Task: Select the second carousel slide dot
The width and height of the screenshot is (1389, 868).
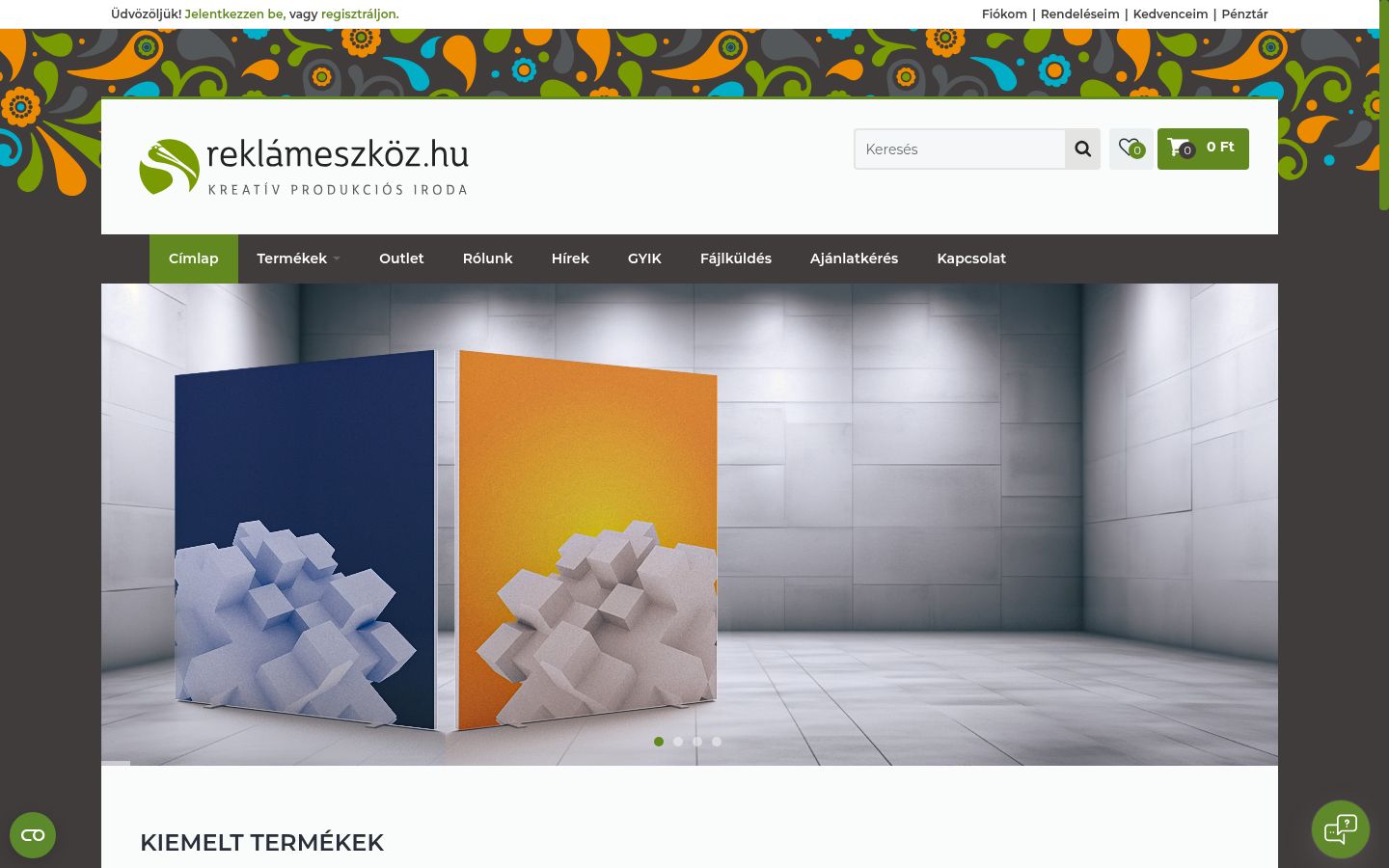Action: (x=678, y=742)
